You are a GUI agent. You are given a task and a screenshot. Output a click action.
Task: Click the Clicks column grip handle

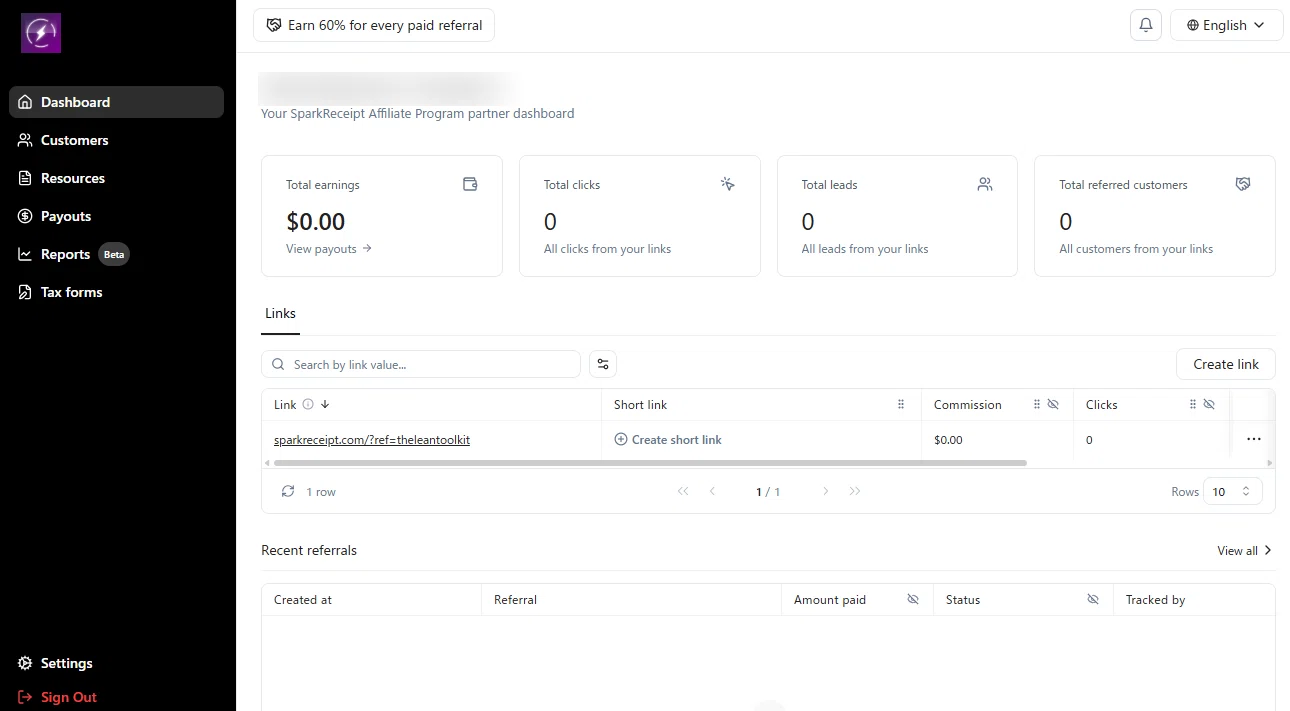(x=1193, y=405)
